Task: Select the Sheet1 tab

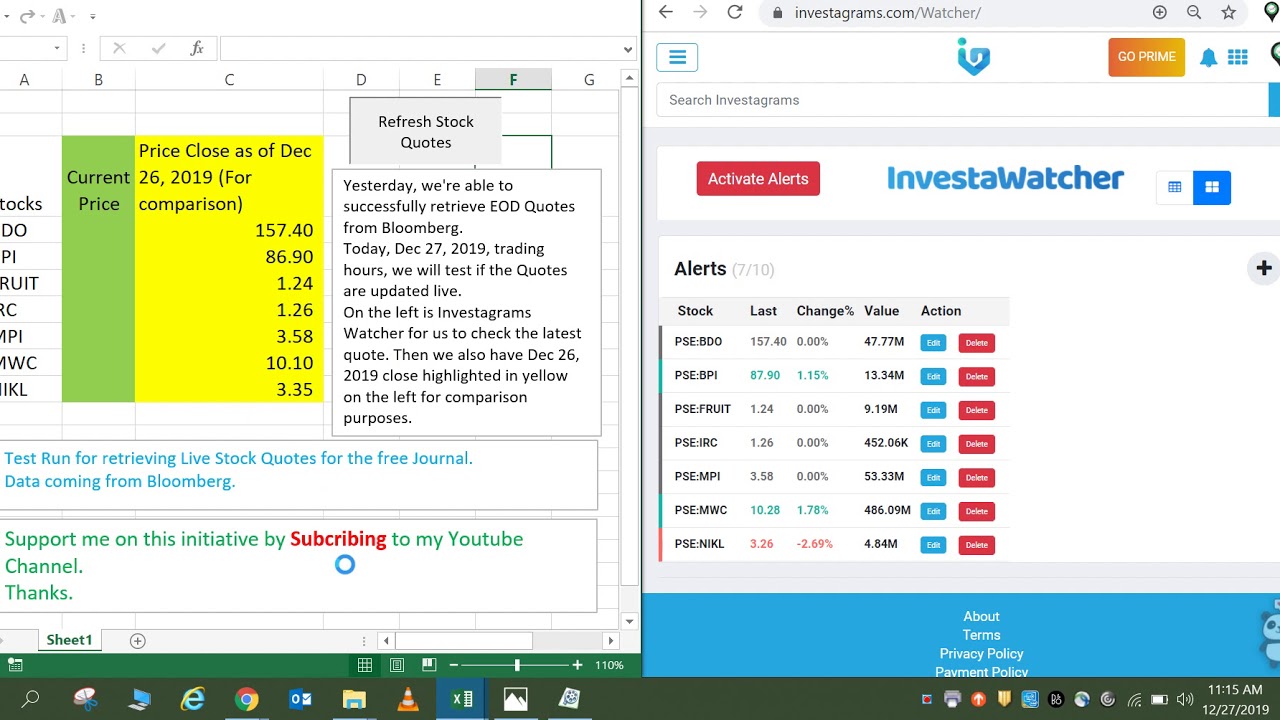Action: [x=69, y=640]
